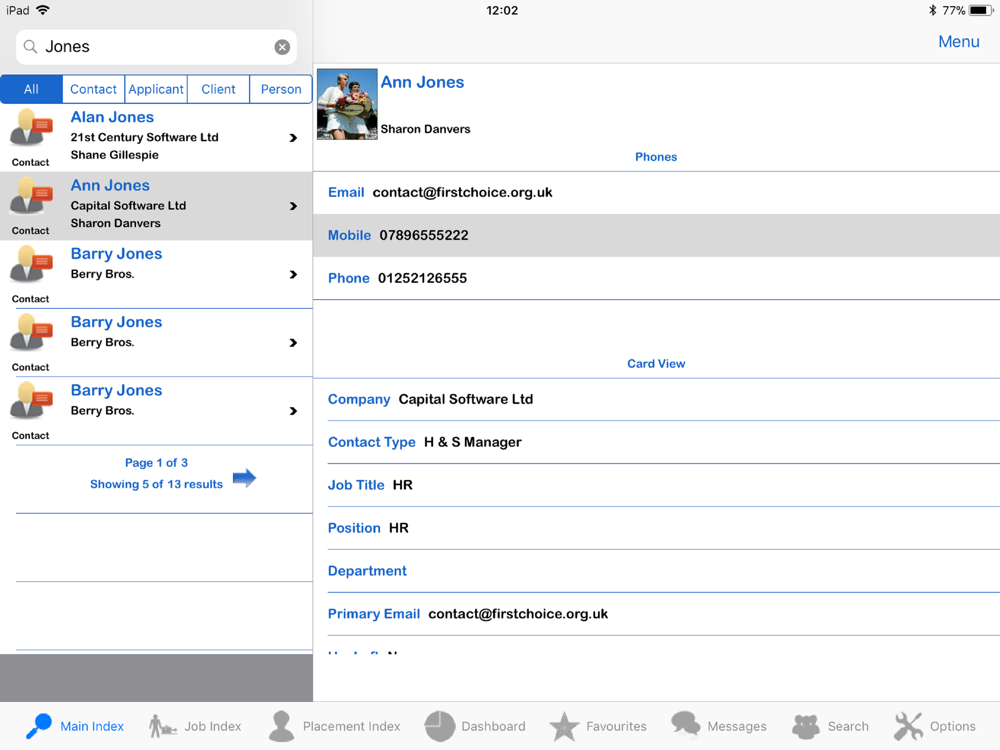1000x750 pixels.
Task: Select the Applicant filter tab
Action: coord(156,89)
